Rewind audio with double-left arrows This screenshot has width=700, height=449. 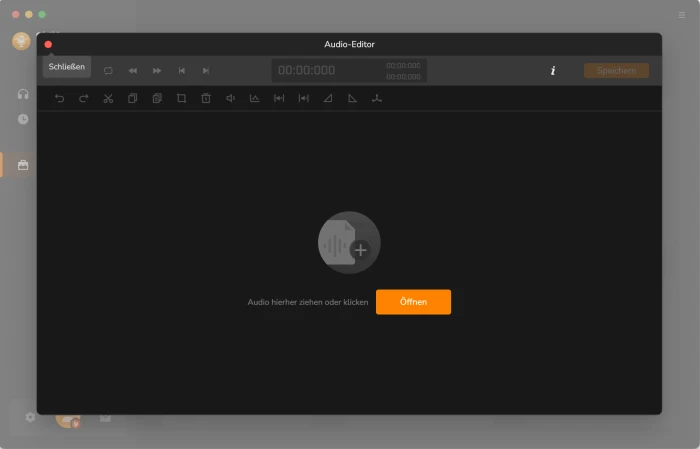(133, 71)
